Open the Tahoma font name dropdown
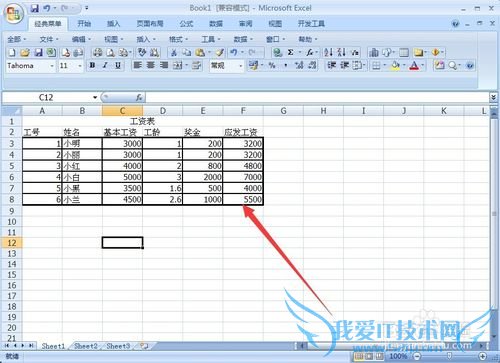The image size is (500, 363). [x=52, y=66]
